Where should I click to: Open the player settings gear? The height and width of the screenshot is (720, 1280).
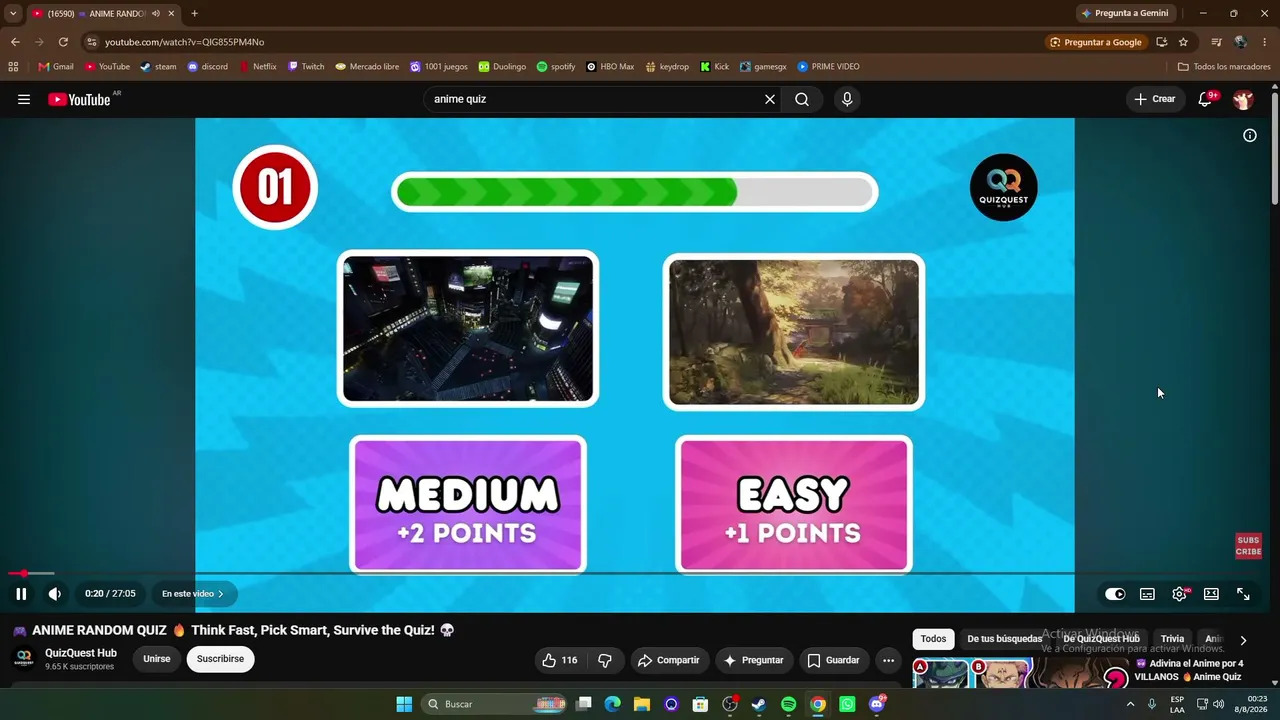(1179, 594)
